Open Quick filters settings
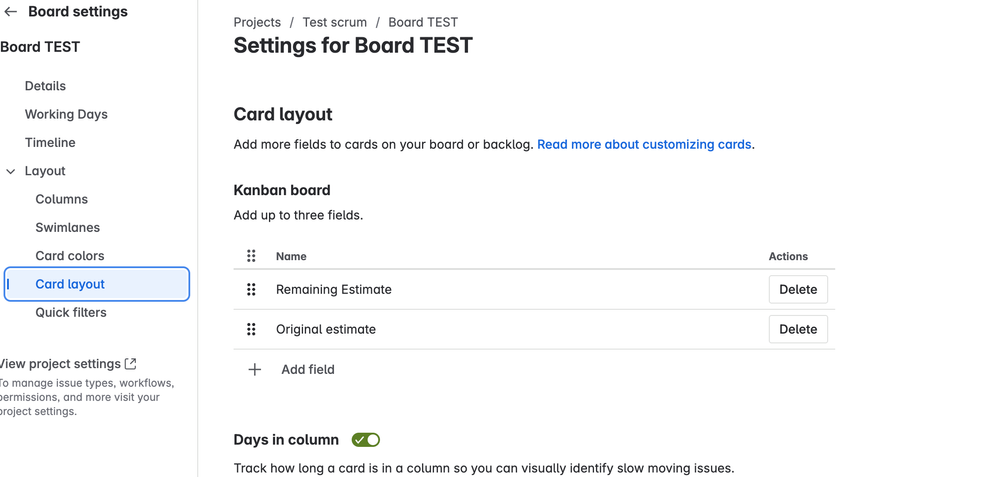This screenshot has width=998, height=477. [x=71, y=312]
